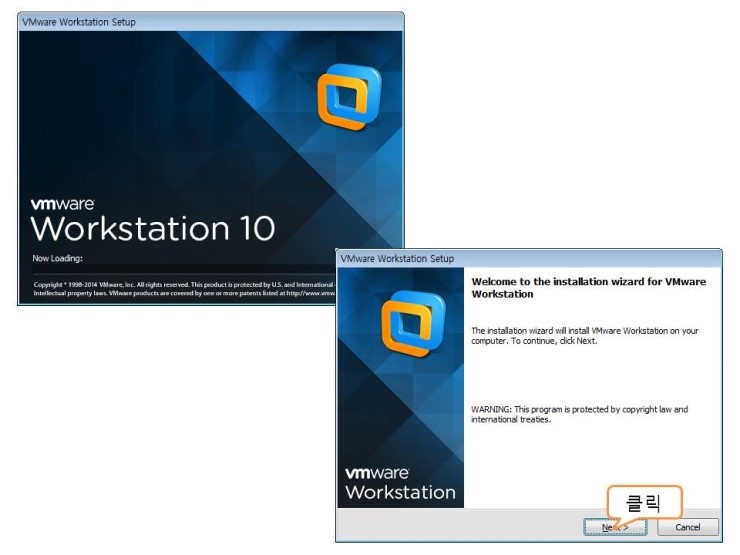Click the vmware Workstation branding in wizard banner
740x555 pixels.
click(400, 483)
